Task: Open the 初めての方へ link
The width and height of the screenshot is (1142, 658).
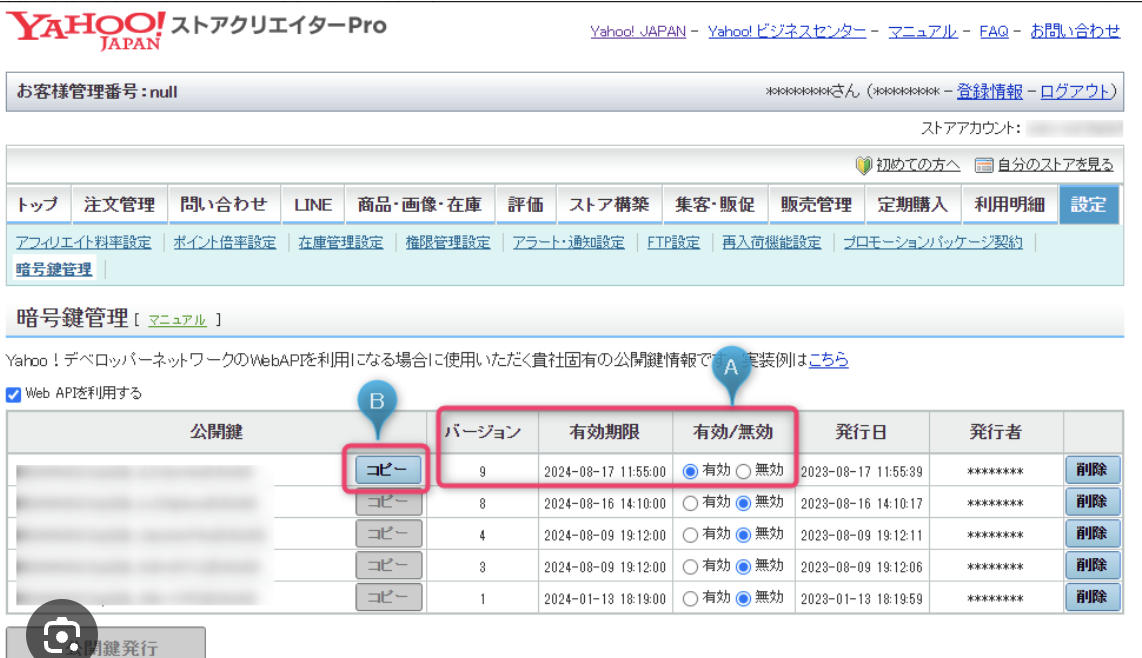Action: [x=918, y=165]
